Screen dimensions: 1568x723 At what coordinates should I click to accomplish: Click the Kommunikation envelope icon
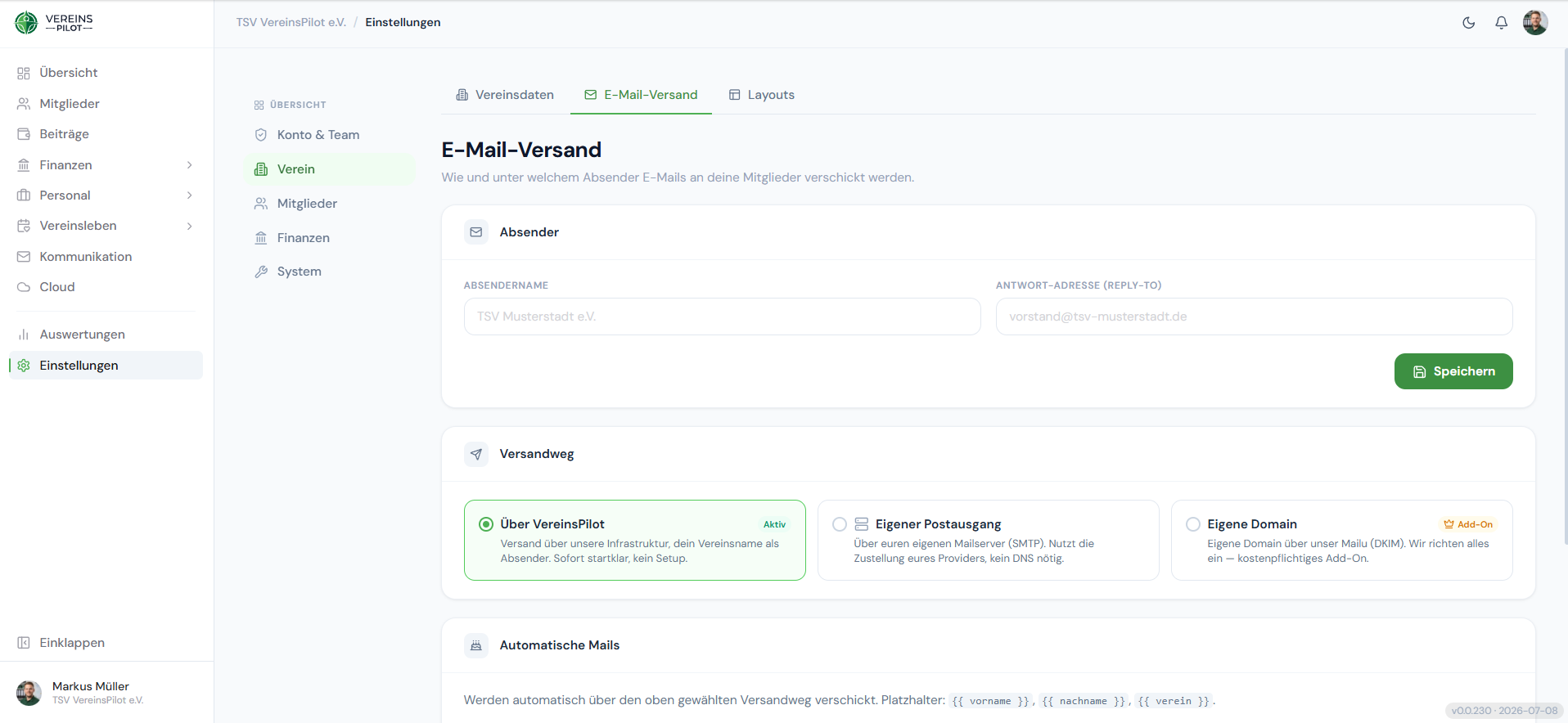tap(24, 257)
